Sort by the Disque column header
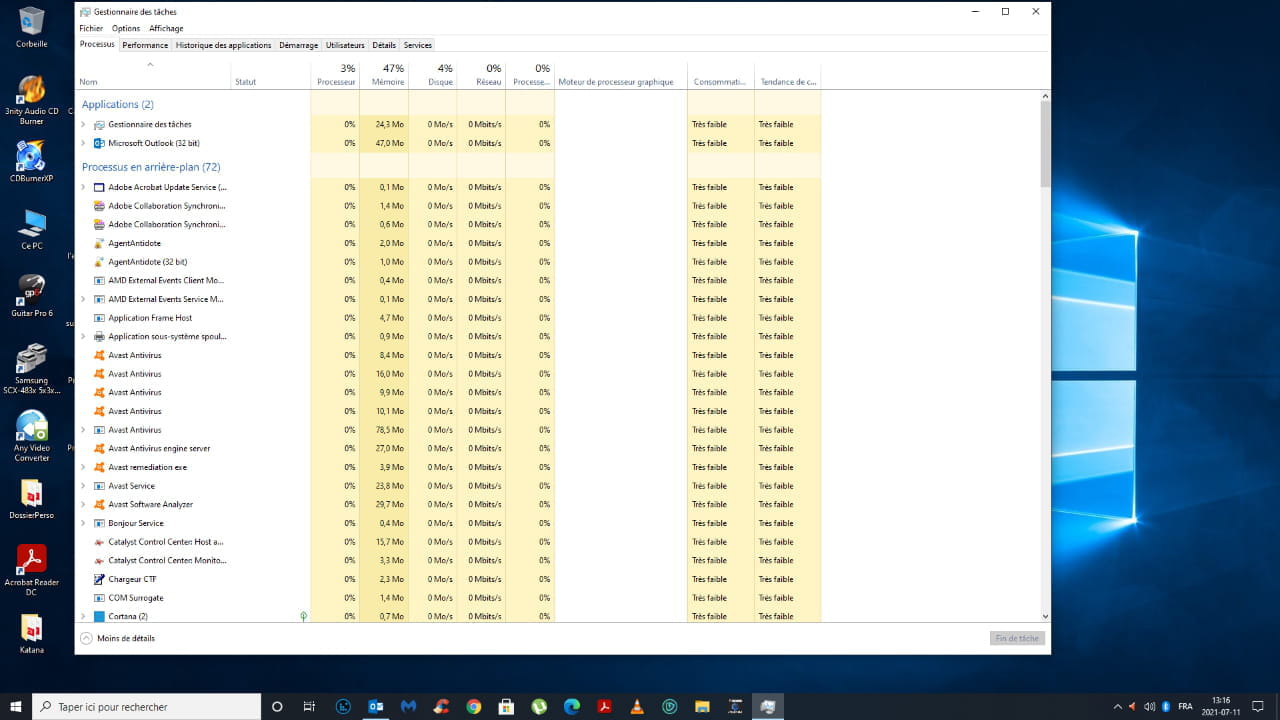Screen dimensions: 1280x720 click(x=433, y=75)
